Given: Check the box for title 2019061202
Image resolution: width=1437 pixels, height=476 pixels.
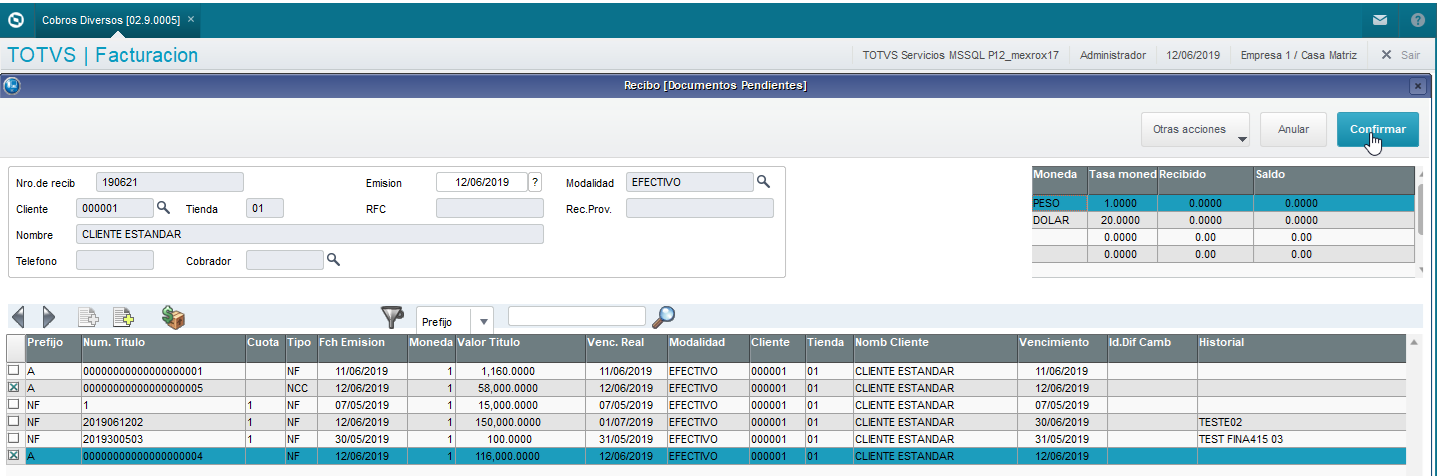Looking at the screenshot, I should (13, 421).
